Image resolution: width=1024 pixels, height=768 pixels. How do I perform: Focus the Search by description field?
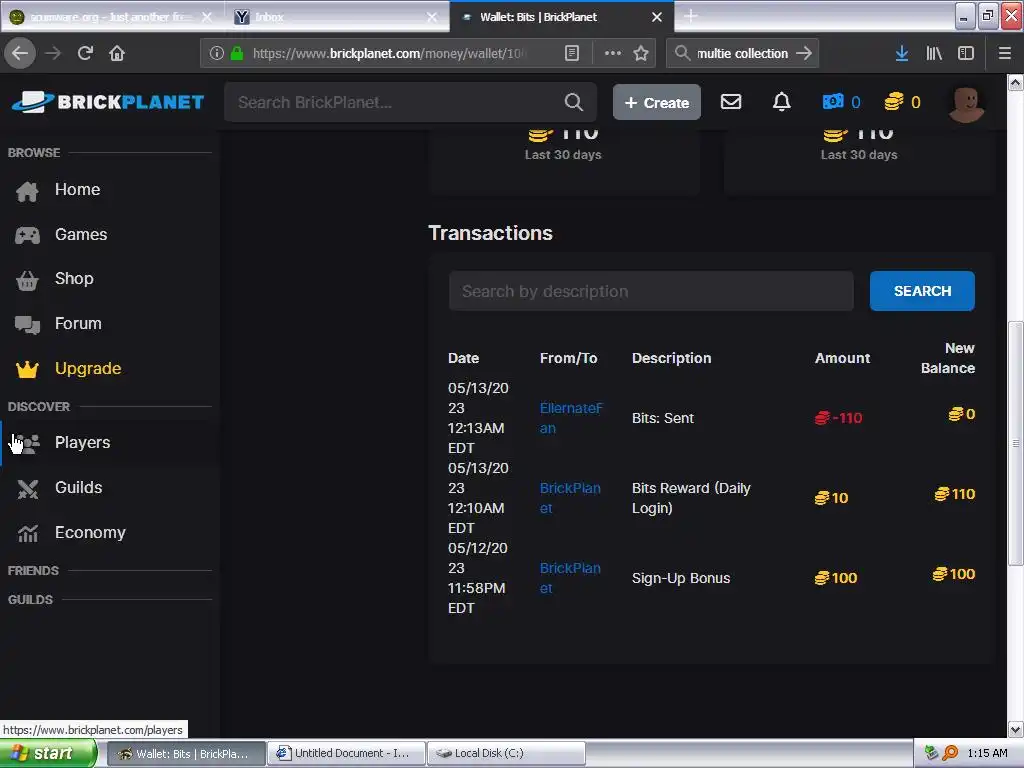click(x=651, y=291)
